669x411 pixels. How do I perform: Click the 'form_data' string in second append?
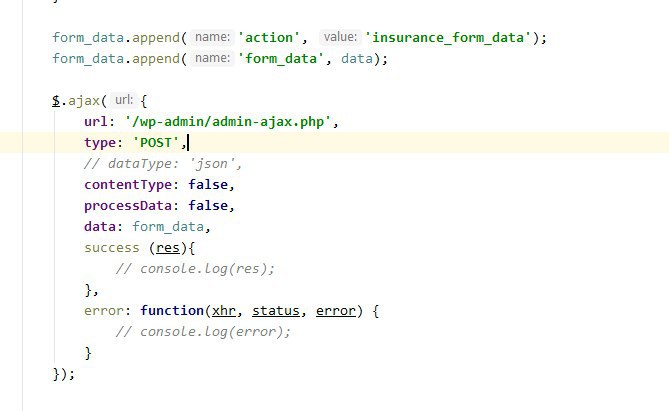pos(281,58)
